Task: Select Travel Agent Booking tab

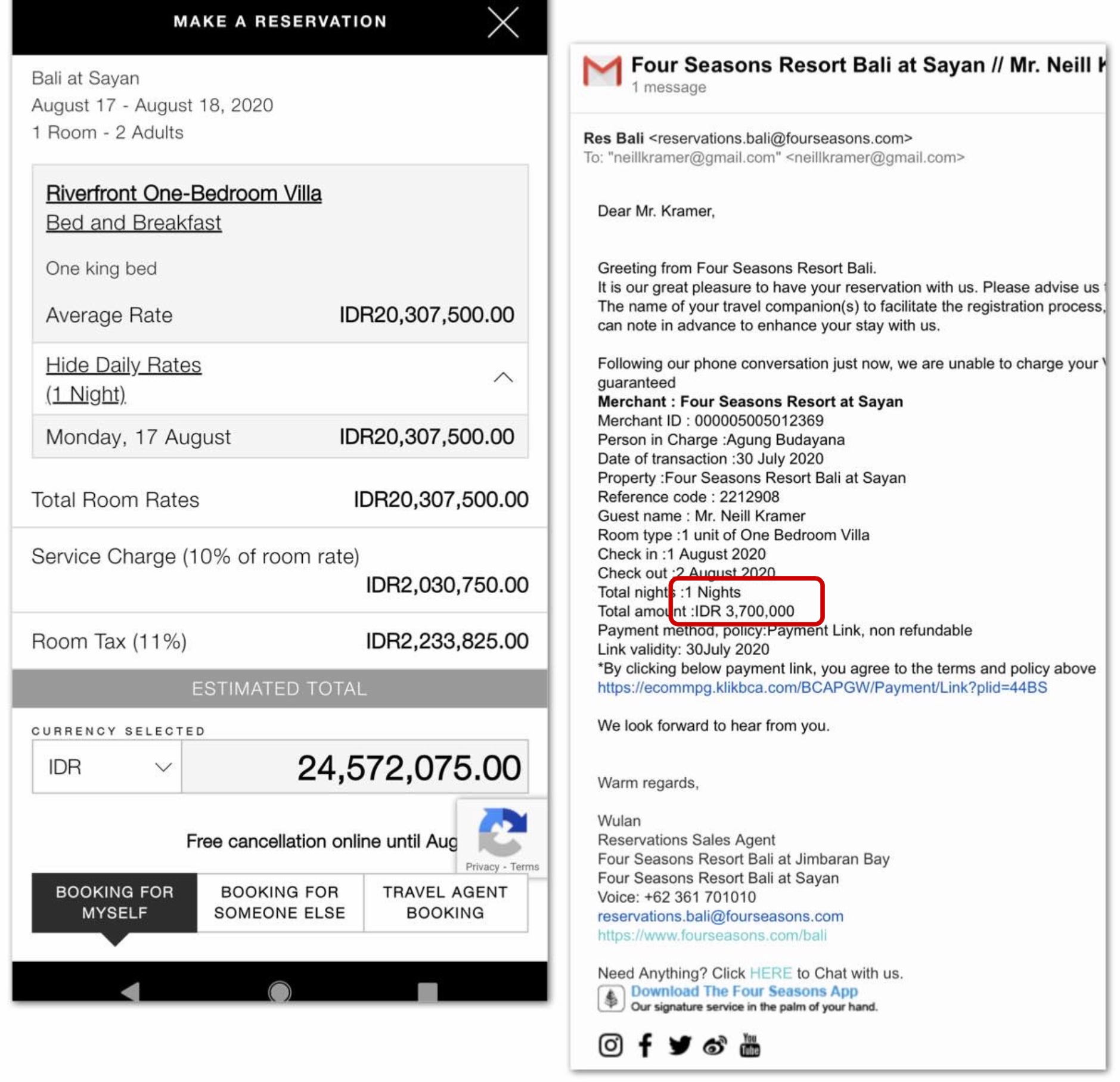Action: click(x=445, y=902)
